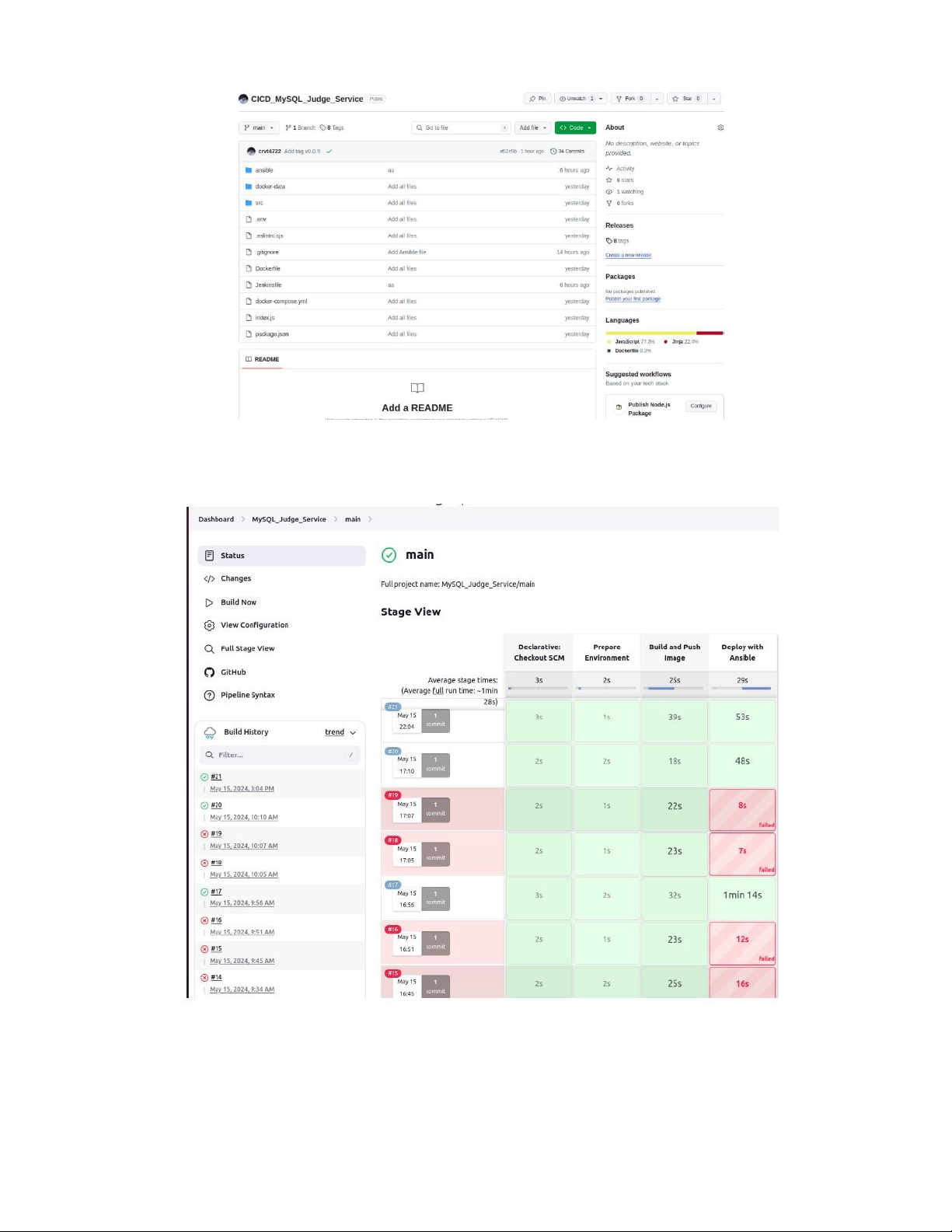Screen dimensions: 952x1232
Task: Click the crvt4722 author avatar
Action: (x=251, y=151)
